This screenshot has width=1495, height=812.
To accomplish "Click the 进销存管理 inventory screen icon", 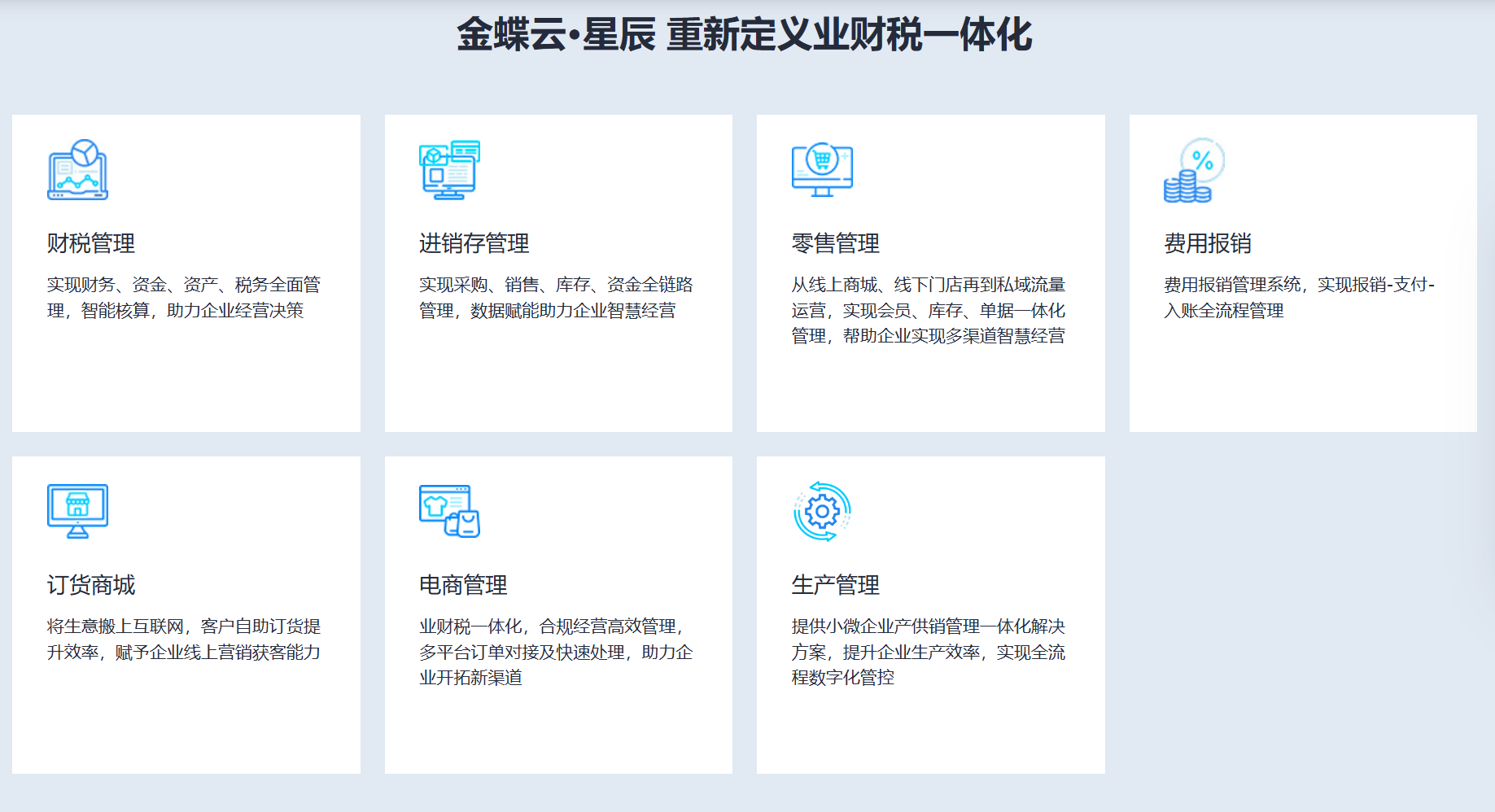I will [x=449, y=169].
